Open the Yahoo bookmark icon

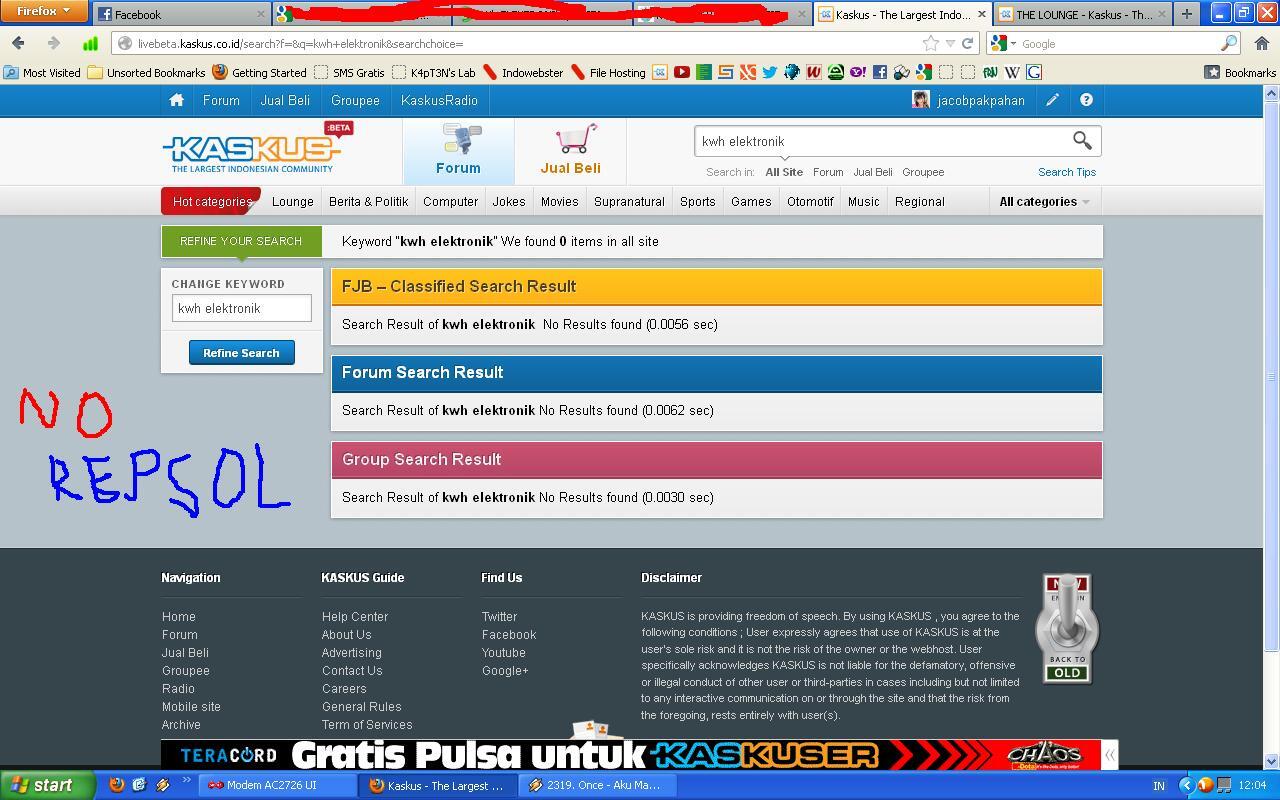point(857,72)
